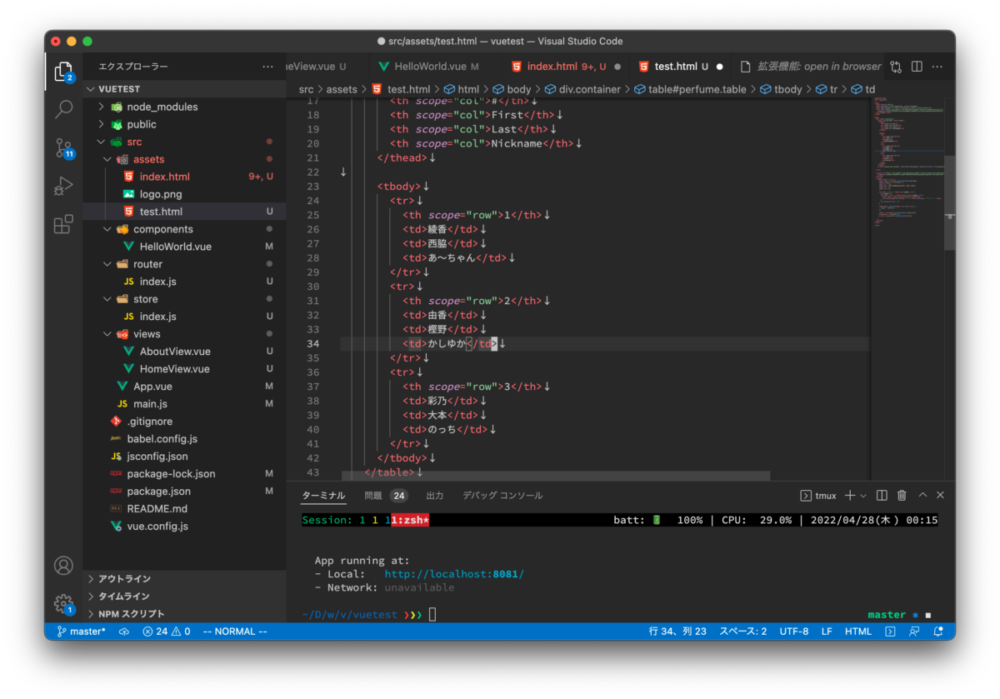
Task: Open the Run and Debug panel
Action: coord(63,185)
